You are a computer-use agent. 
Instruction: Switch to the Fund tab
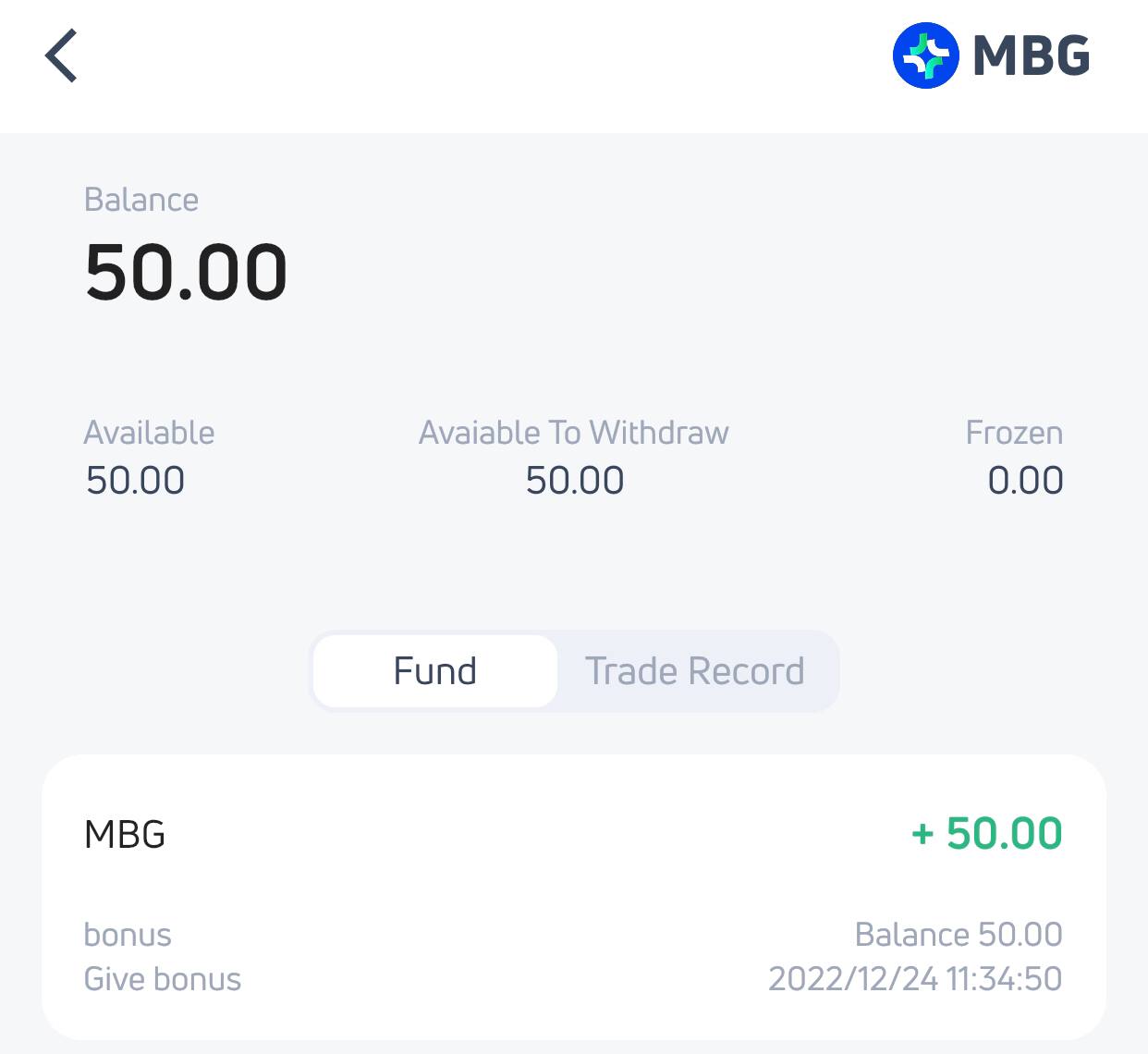click(x=435, y=671)
